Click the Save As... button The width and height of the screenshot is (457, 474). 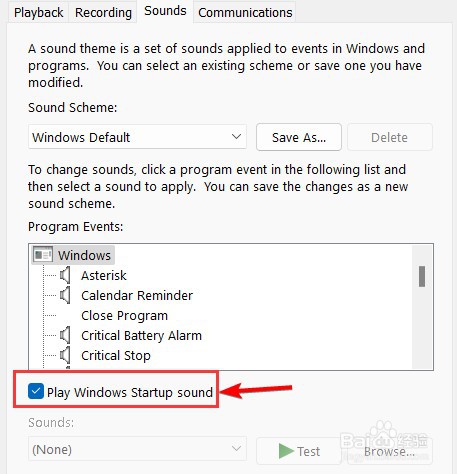tap(299, 137)
